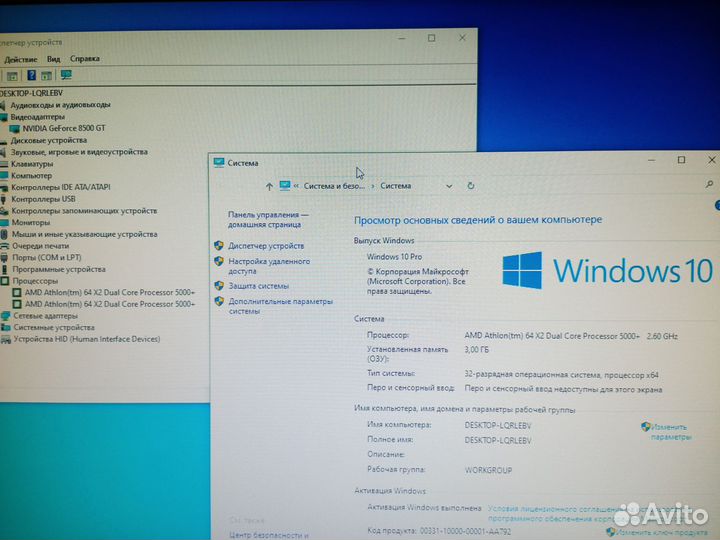Viewport: 720px width, 540px height.
Task: Click the display adapter icon next to NVIDIA GeForce
Action: click(15, 129)
